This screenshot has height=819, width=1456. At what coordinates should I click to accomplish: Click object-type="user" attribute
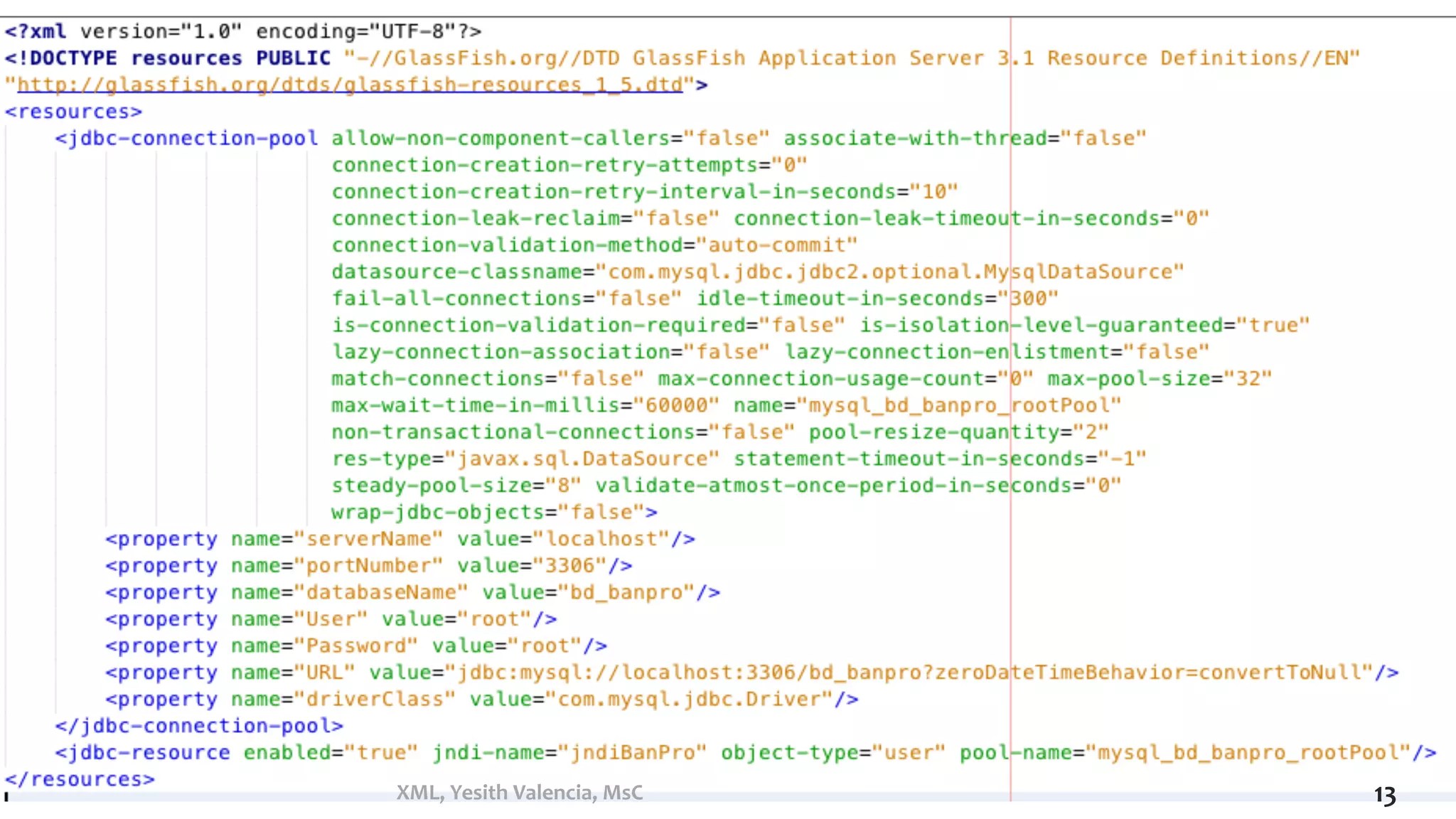click(x=833, y=753)
